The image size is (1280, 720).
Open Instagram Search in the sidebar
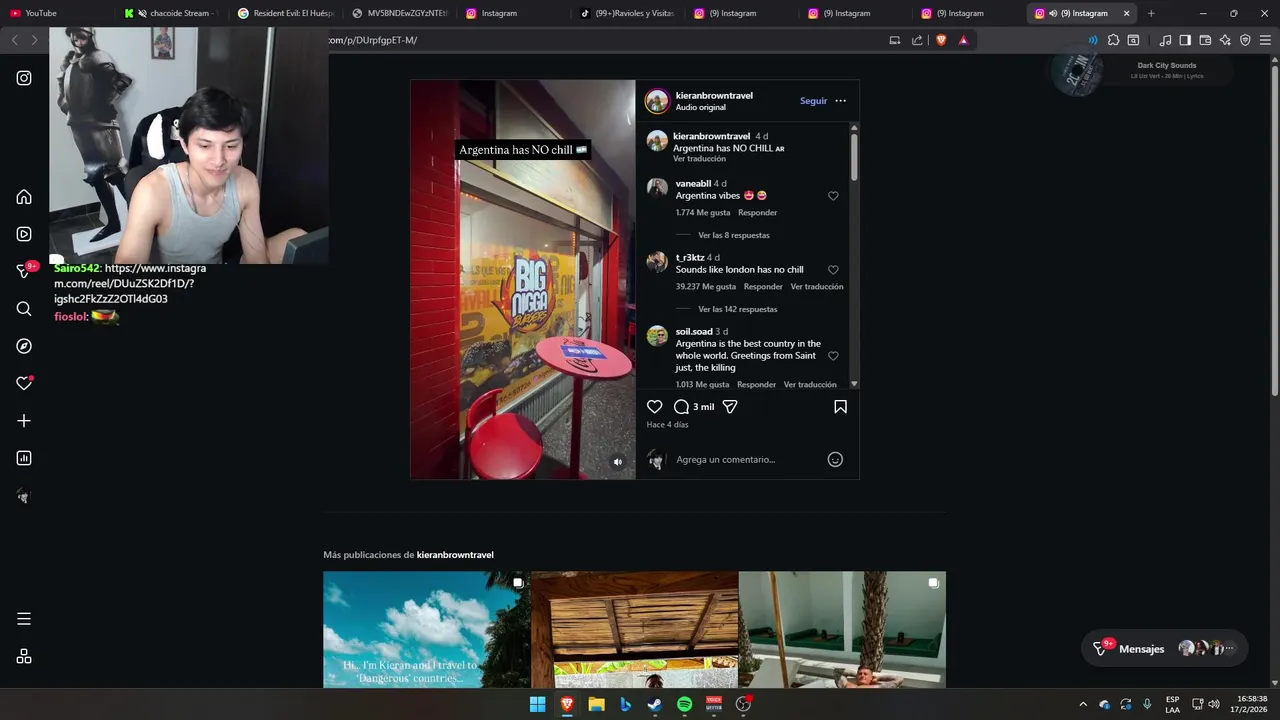[x=24, y=309]
